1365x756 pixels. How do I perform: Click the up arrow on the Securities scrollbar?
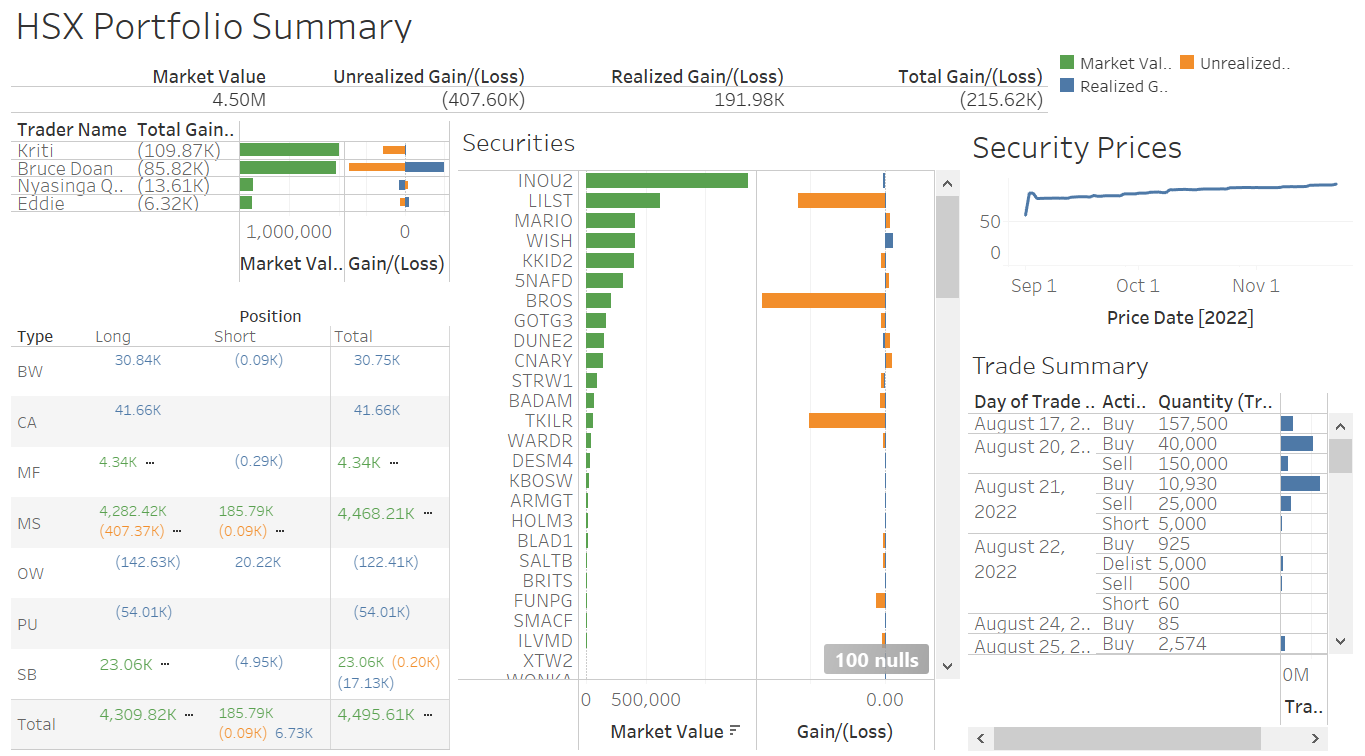946,182
